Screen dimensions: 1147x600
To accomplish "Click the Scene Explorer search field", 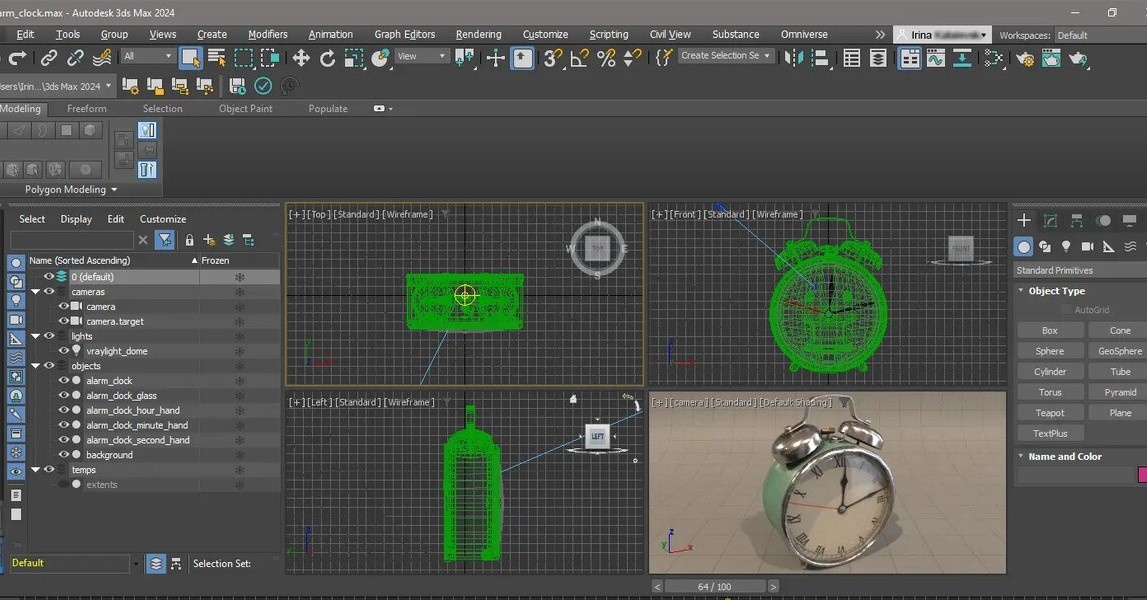I will pos(70,240).
